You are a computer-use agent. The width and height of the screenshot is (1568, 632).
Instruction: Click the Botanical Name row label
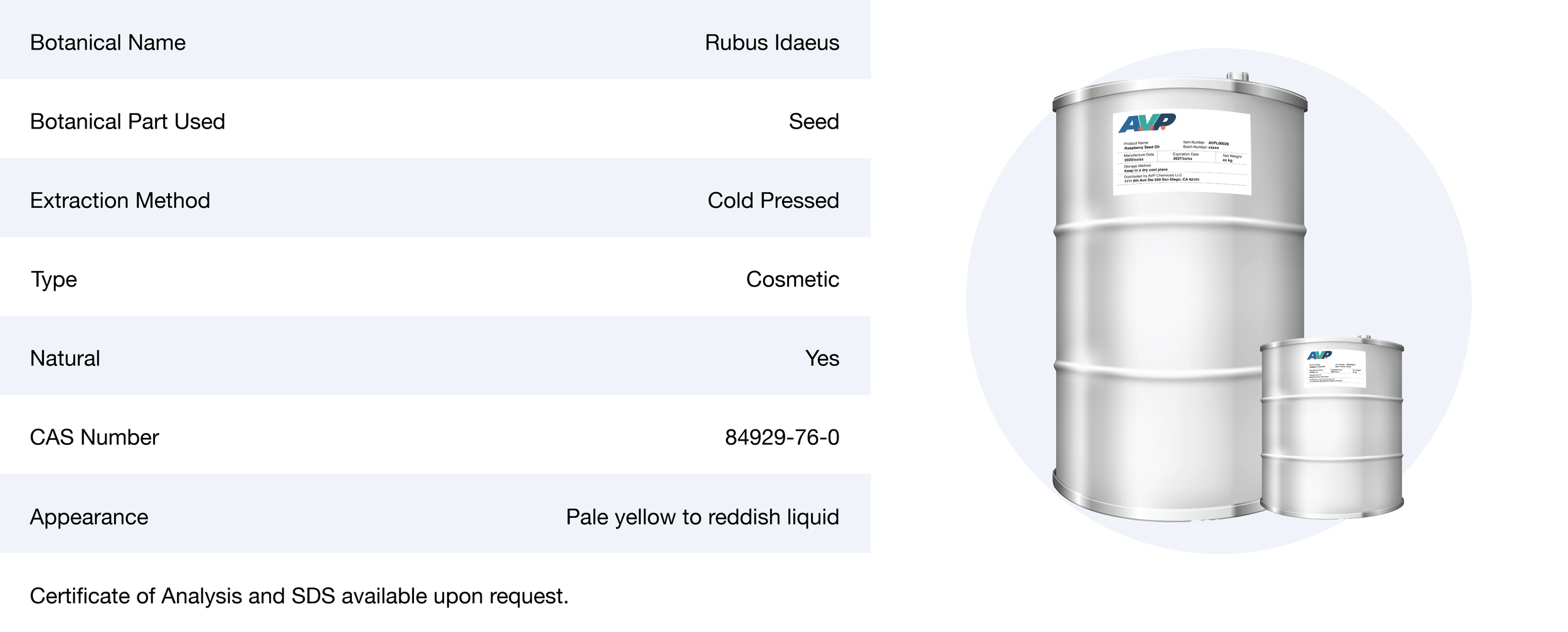click(108, 43)
